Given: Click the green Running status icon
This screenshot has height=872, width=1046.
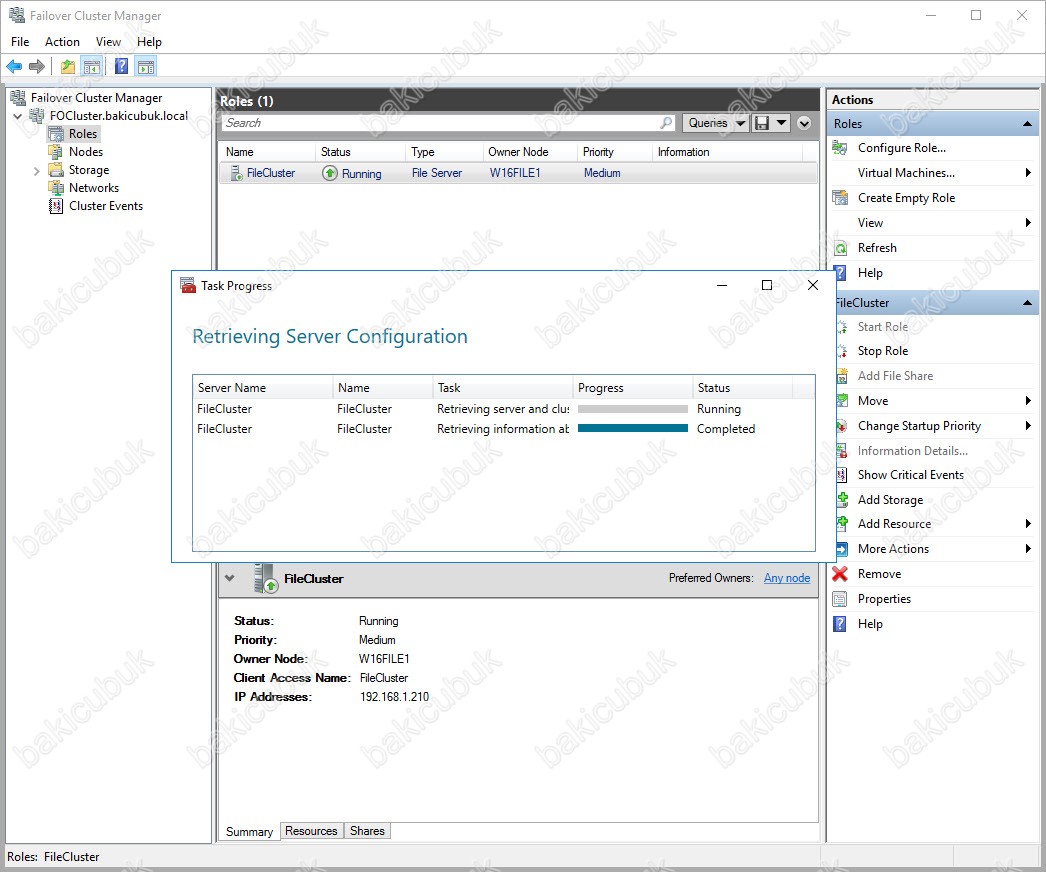Looking at the screenshot, I should tap(330, 173).
